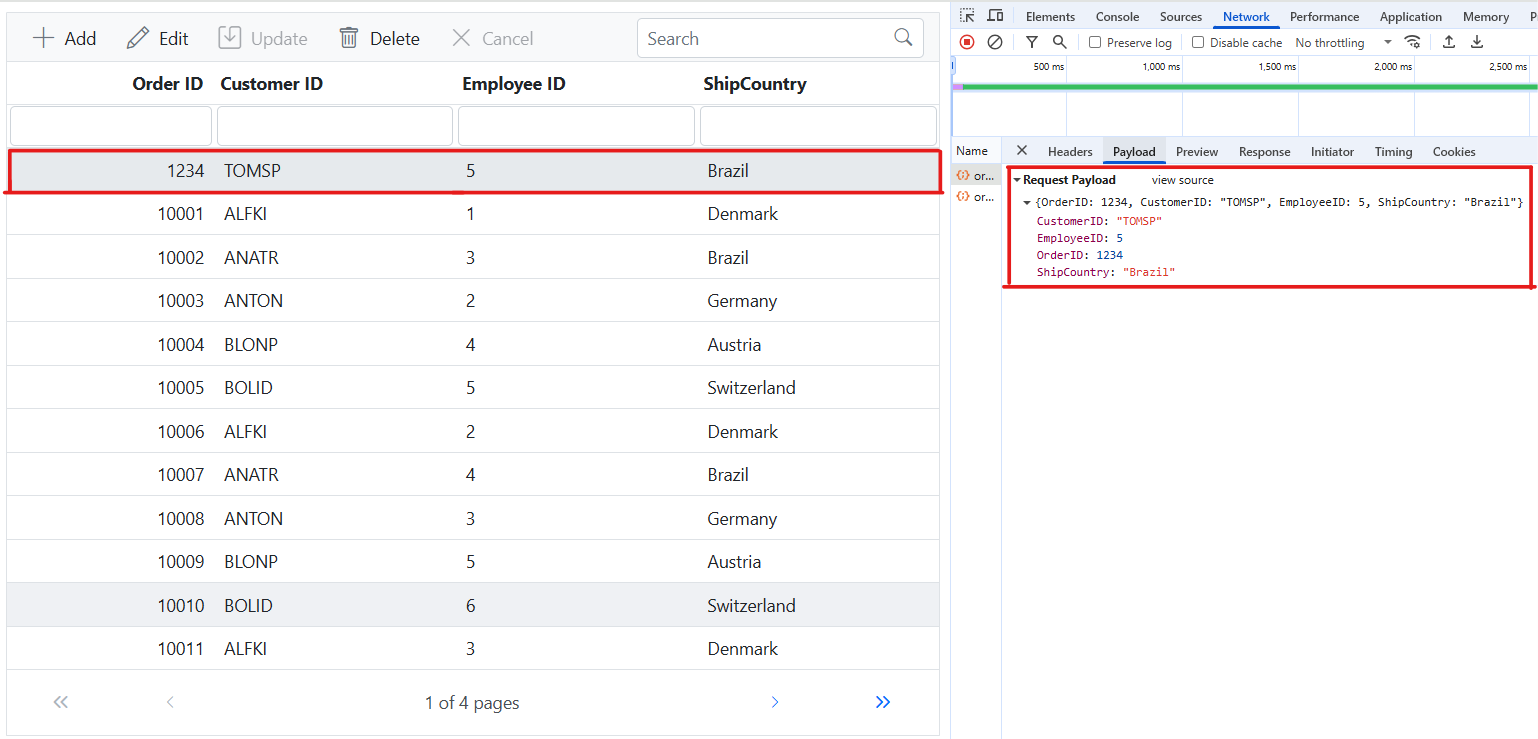Activate the inspect element picker
1538x739 pixels.
[967, 16]
